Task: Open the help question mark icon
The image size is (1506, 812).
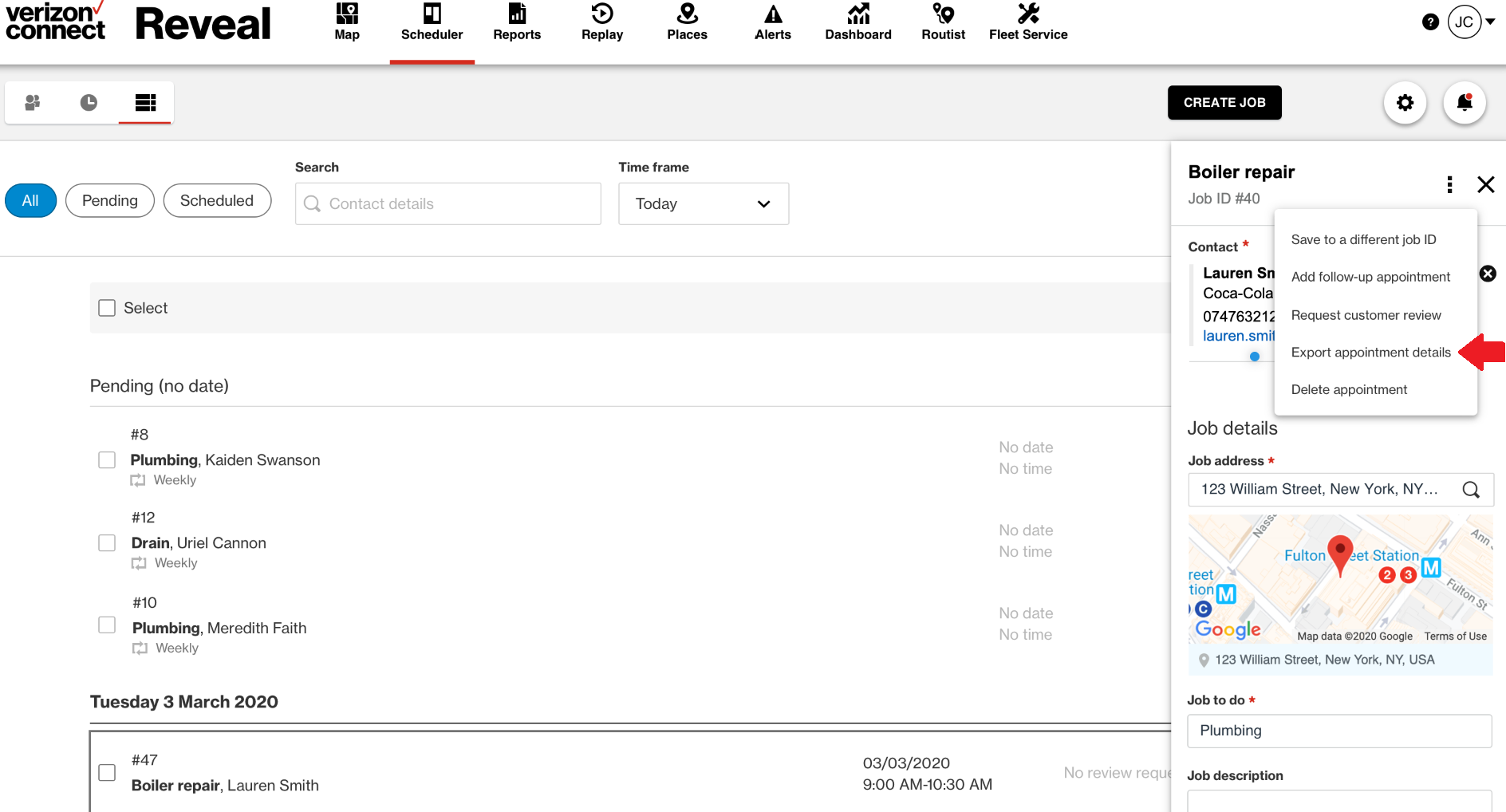Action: [1430, 22]
